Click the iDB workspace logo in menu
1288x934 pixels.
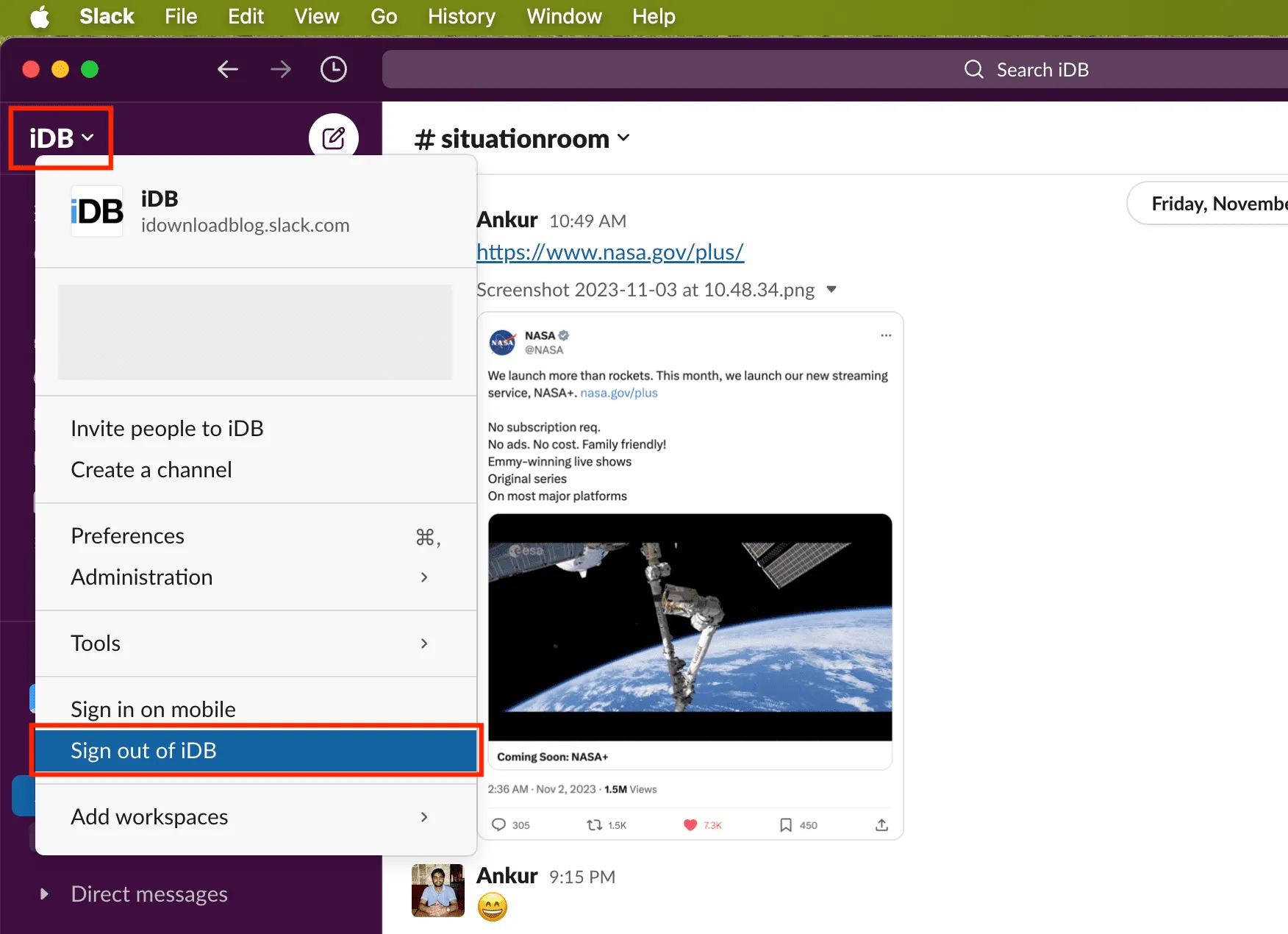coord(97,211)
